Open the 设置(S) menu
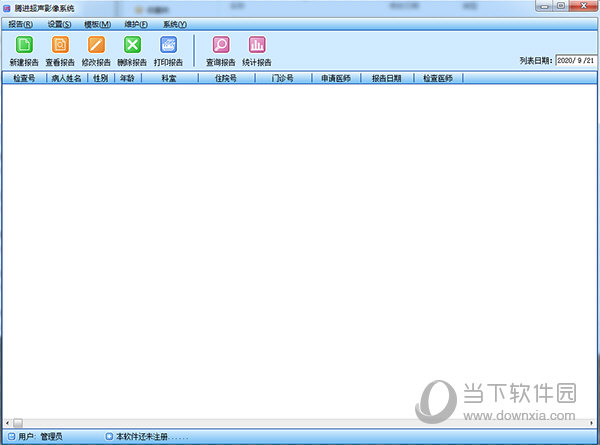 click(59, 24)
